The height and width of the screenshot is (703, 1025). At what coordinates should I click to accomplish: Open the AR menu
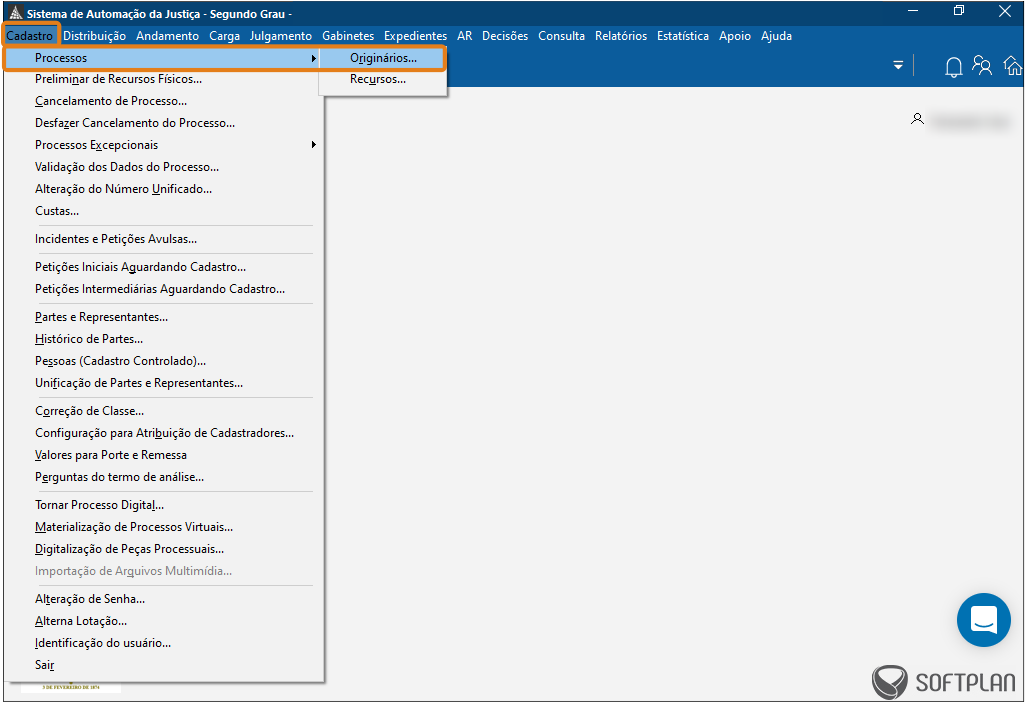465,36
